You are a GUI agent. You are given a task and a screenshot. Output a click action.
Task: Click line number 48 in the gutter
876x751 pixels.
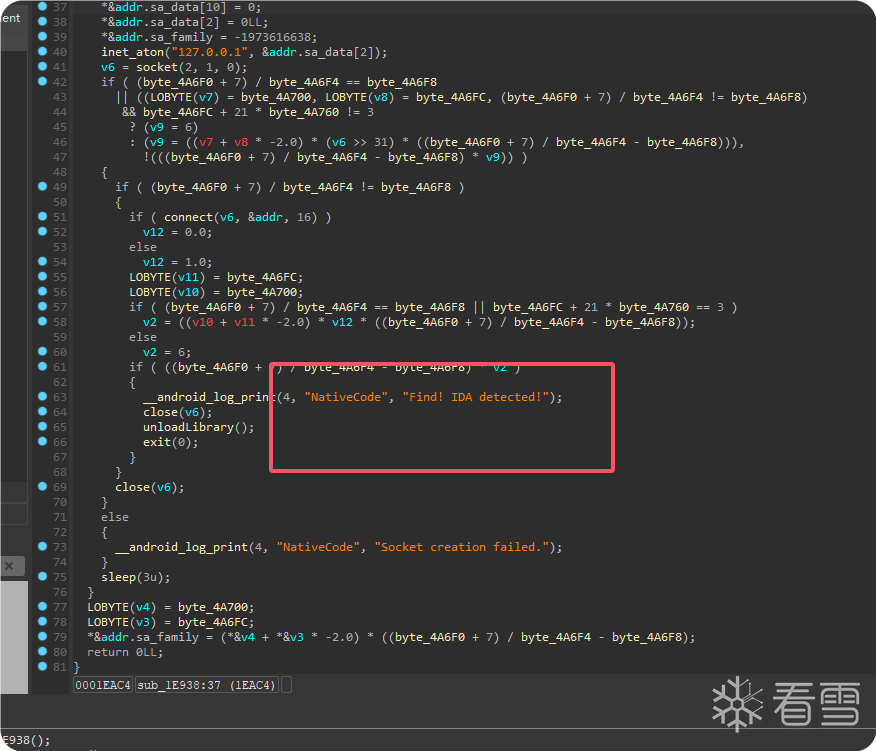coord(60,172)
